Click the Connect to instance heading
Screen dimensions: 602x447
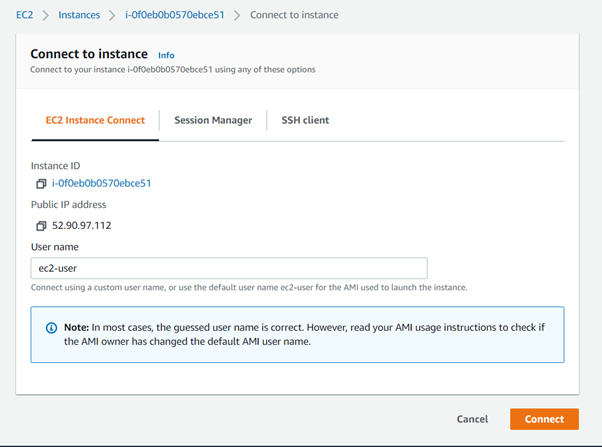click(x=89, y=54)
